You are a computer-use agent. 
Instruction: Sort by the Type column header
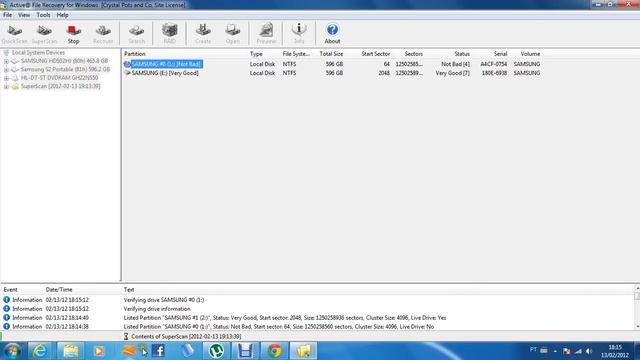click(x=256, y=54)
